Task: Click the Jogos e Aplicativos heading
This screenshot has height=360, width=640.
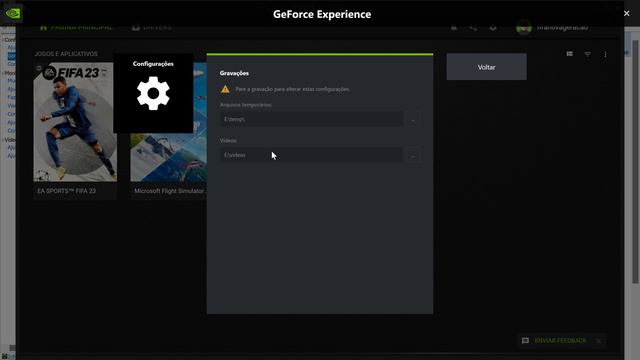Action: pyautogui.click(x=66, y=54)
